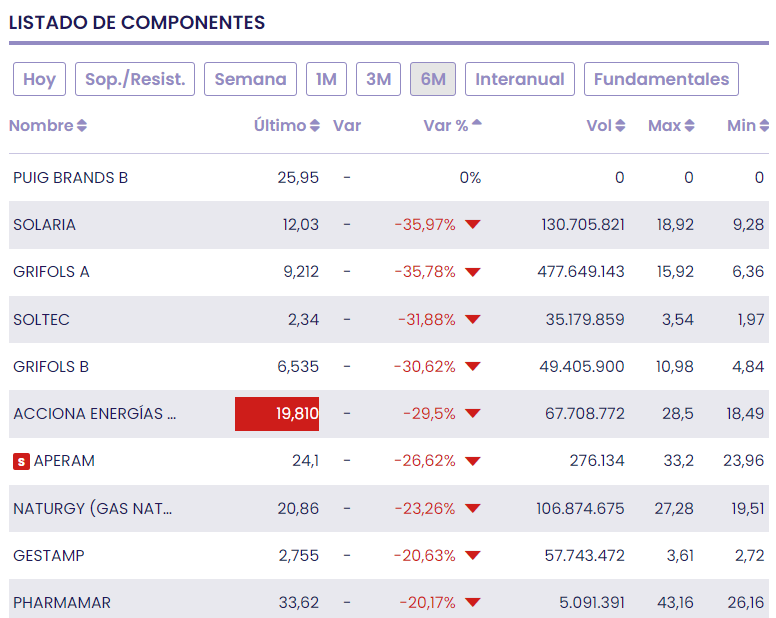Open NATURGY (GAS NAT... stock page
The image size is (776, 618).
[92, 509]
